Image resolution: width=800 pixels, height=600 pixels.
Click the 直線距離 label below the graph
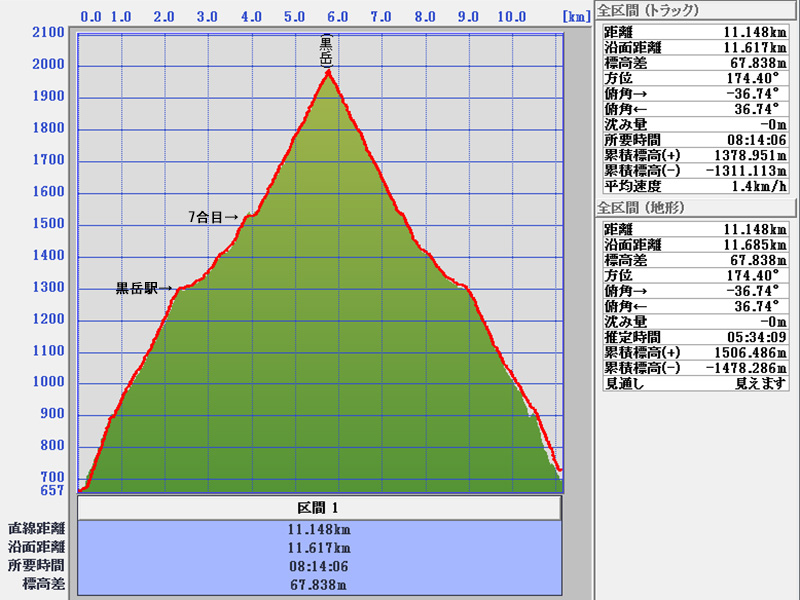tap(37, 529)
